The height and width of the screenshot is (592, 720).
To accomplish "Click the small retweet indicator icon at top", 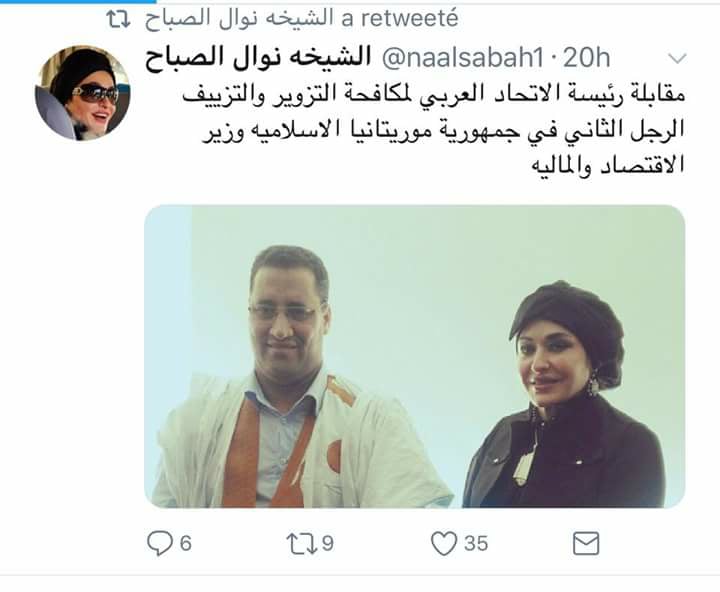I will (x=118, y=19).
